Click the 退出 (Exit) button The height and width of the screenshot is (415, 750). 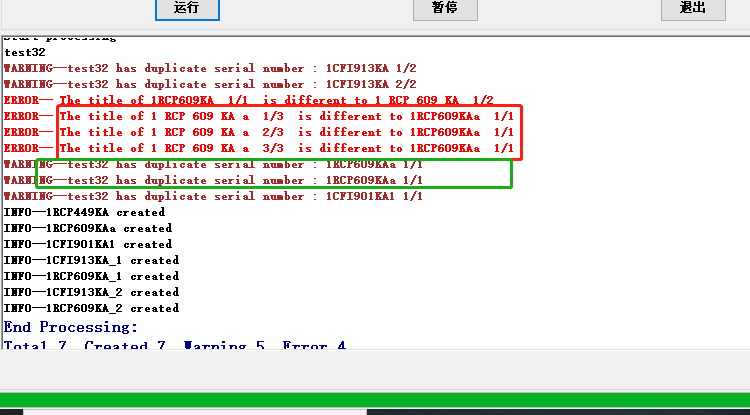click(692, 8)
